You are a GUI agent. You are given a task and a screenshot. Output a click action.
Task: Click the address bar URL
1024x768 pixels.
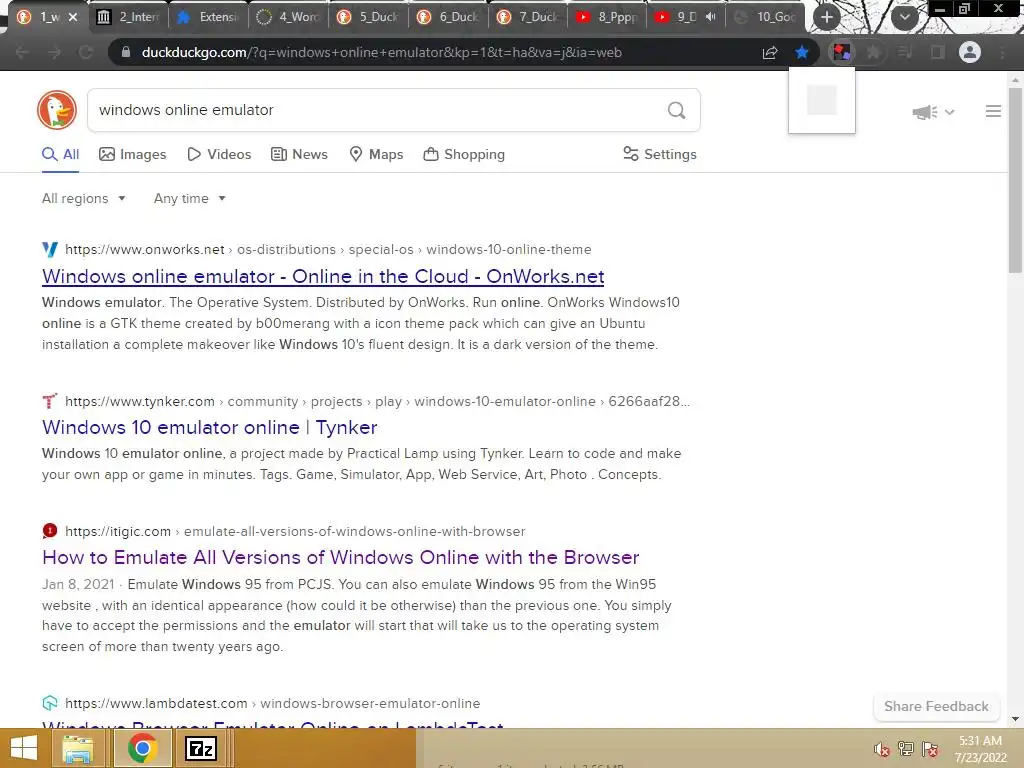[381, 52]
